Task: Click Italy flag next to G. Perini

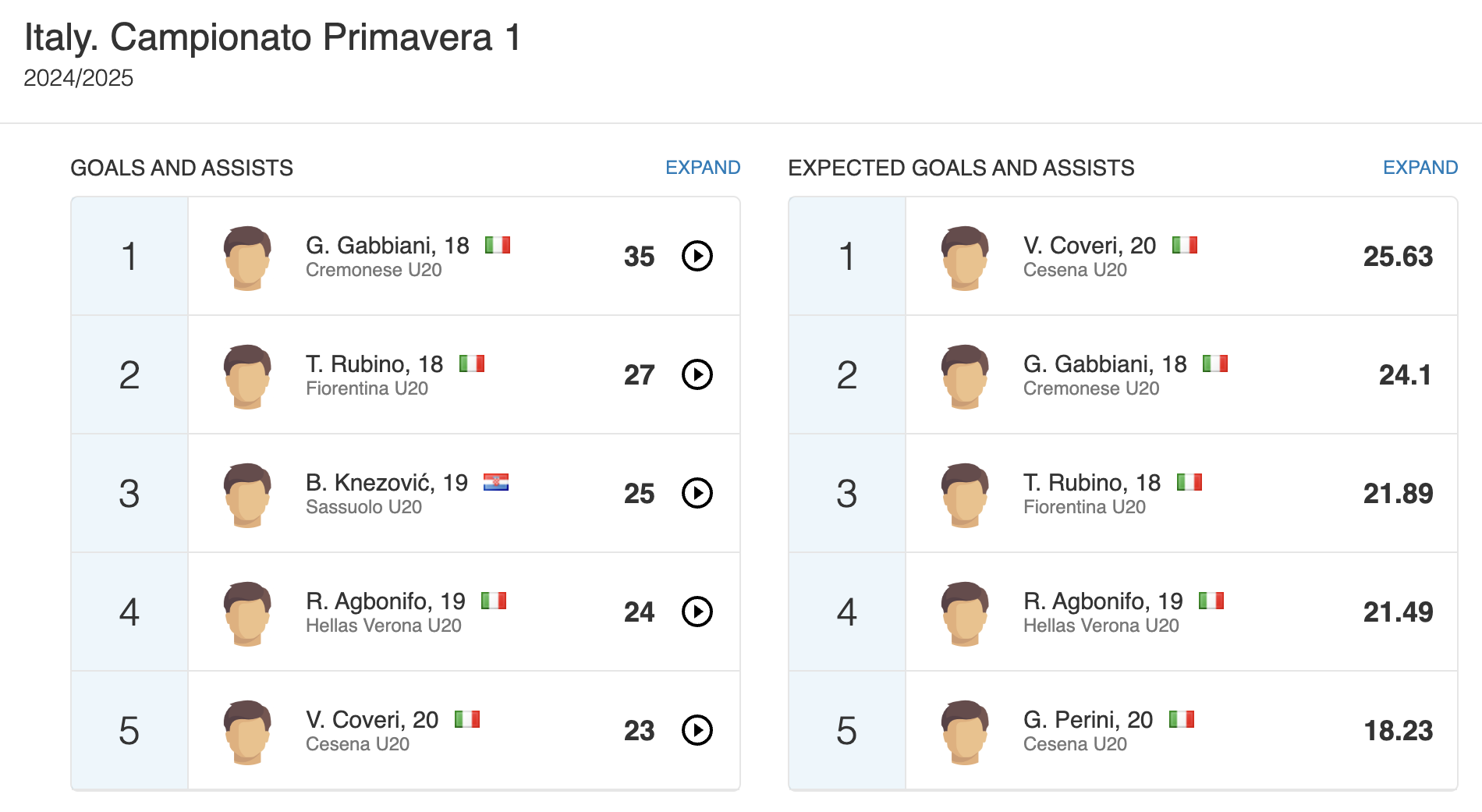Action: coord(1182,719)
